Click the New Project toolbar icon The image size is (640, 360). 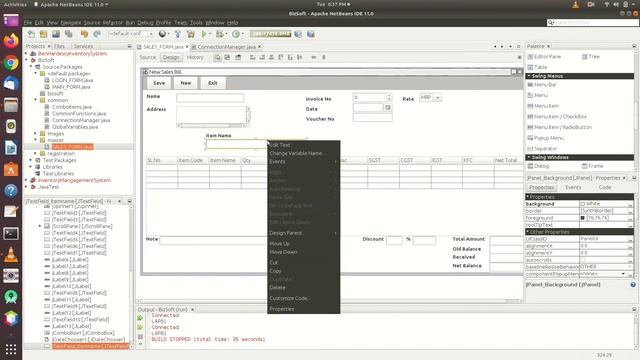[x=44, y=34]
